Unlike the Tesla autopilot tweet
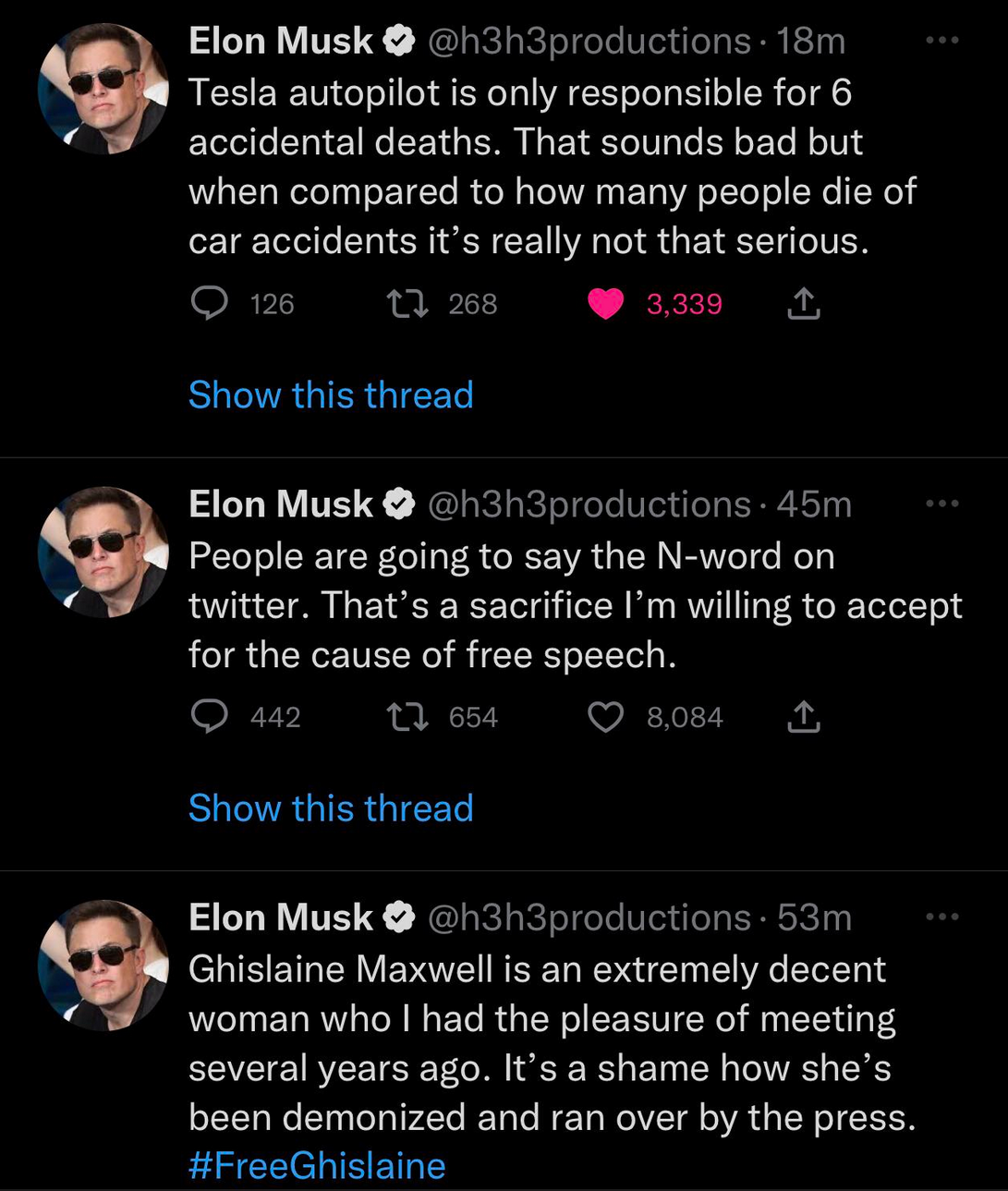This screenshot has width=1008, height=1191. click(x=606, y=303)
